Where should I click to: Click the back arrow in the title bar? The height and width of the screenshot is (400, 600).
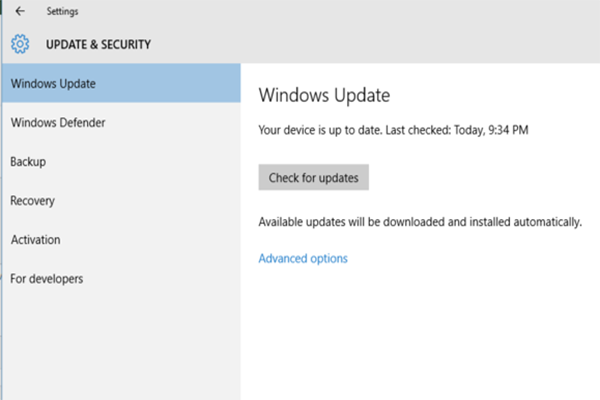click(21, 12)
